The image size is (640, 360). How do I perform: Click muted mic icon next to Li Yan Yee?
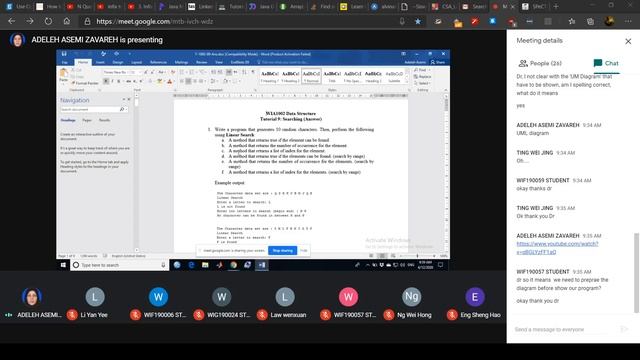coord(72,315)
